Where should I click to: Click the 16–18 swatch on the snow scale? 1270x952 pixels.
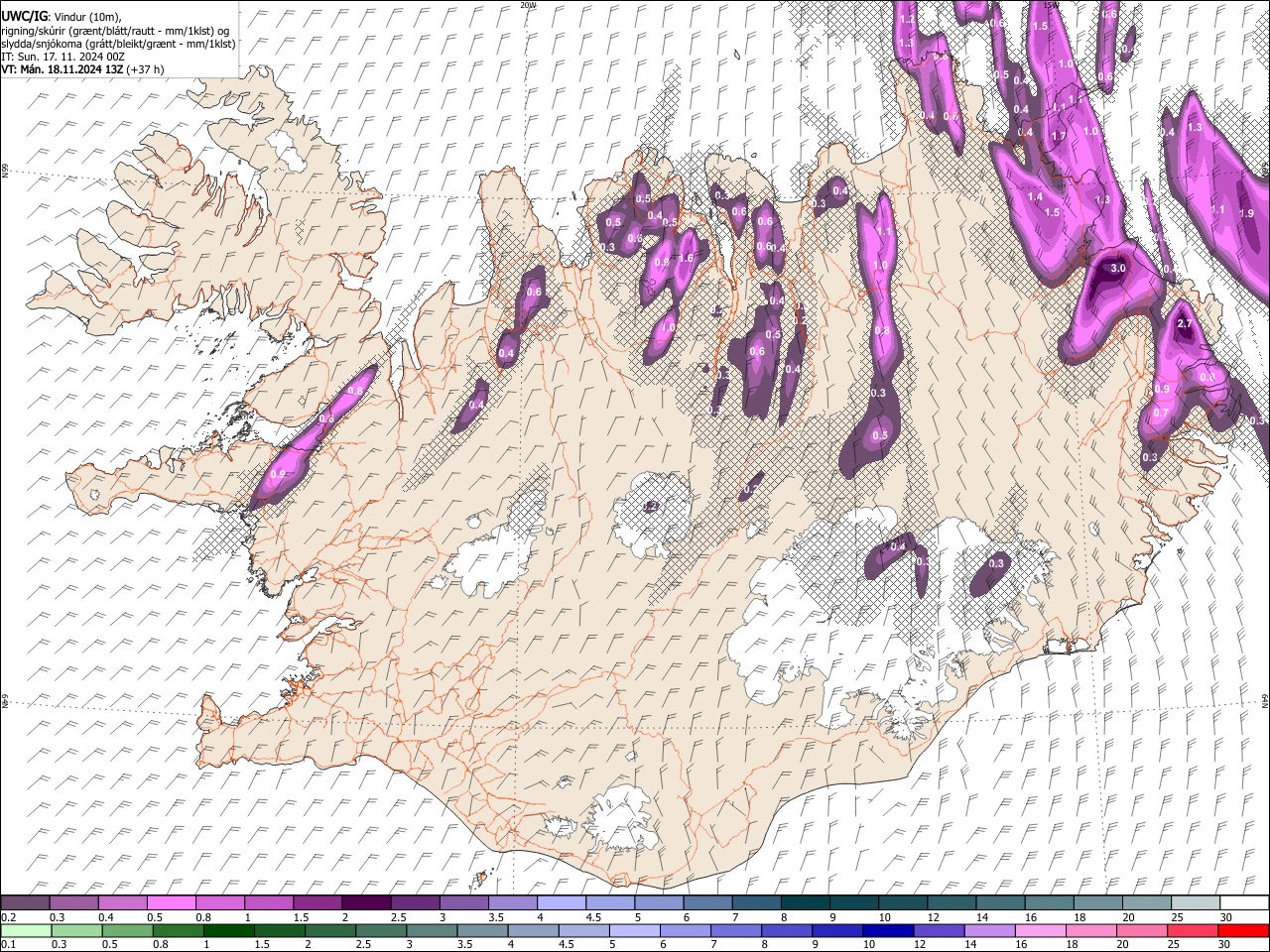click(1047, 902)
